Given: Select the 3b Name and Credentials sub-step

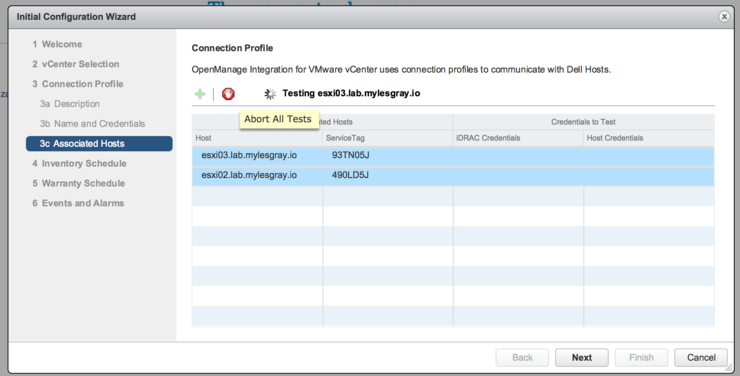Looking at the screenshot, I should click(92, 124).
